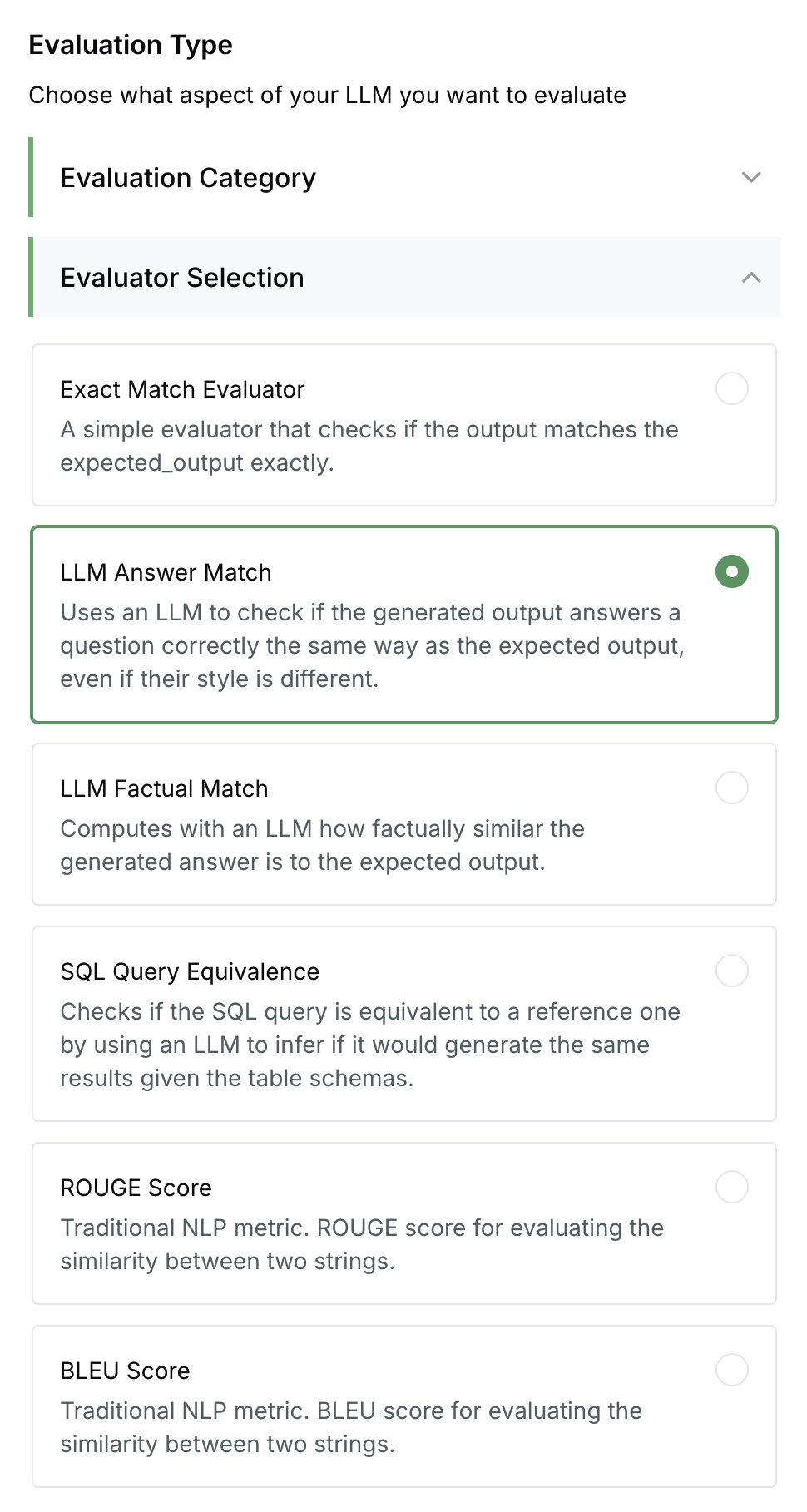Click the selected LLM Answer Match radio
Viewport: 807px width, 1512px height.
[x=731, y=571]
